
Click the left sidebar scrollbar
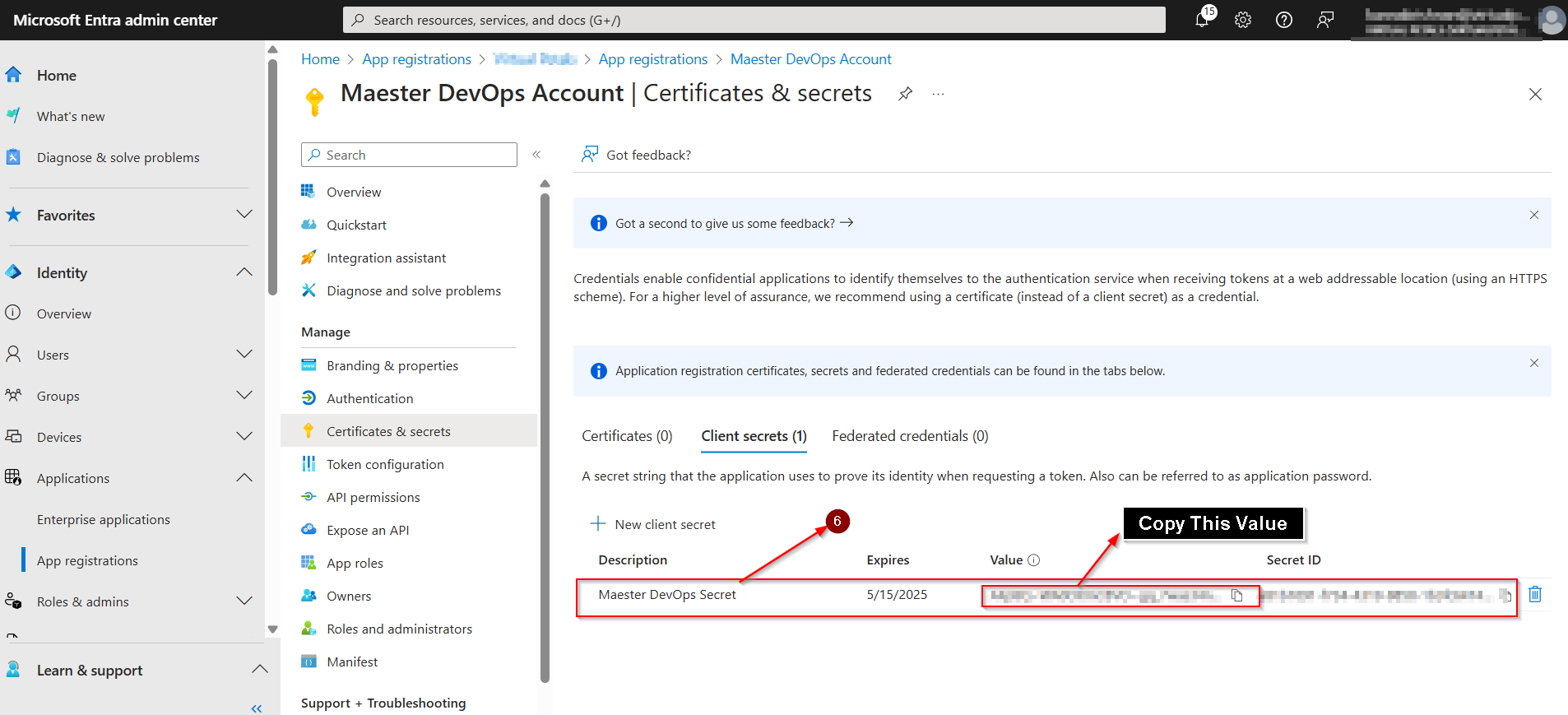pos(272,177)
